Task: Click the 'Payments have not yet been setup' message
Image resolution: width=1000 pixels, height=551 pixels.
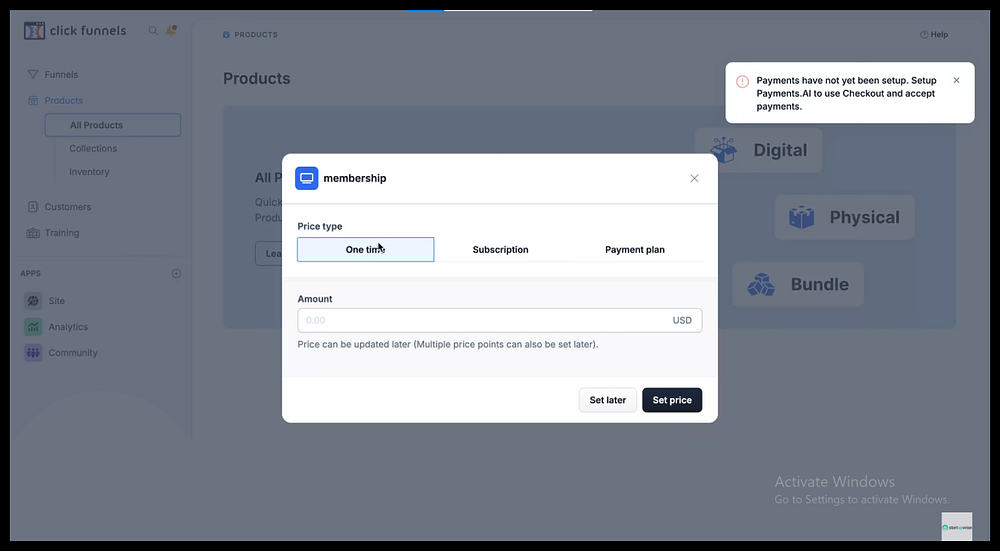Action: 846,93
